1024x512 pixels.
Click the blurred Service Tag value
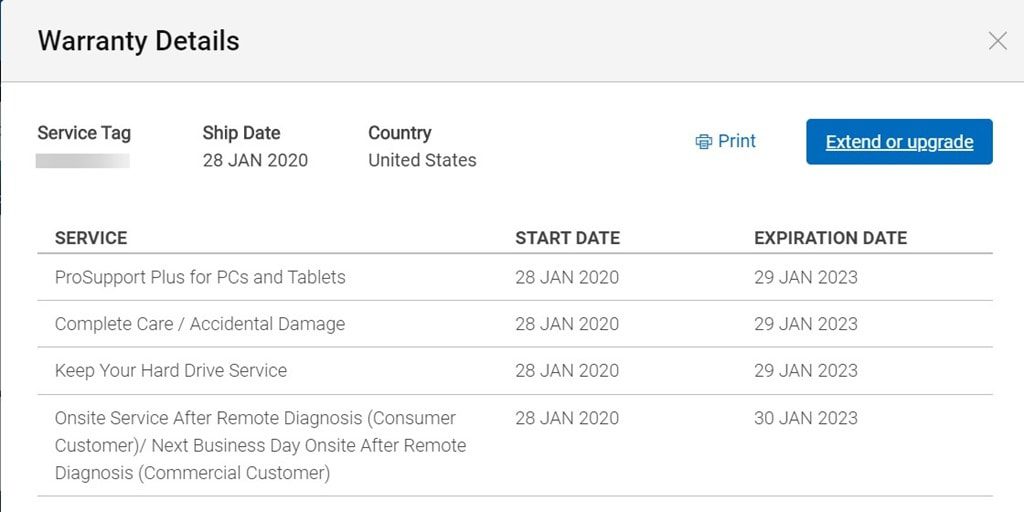(x=82, y=161)
